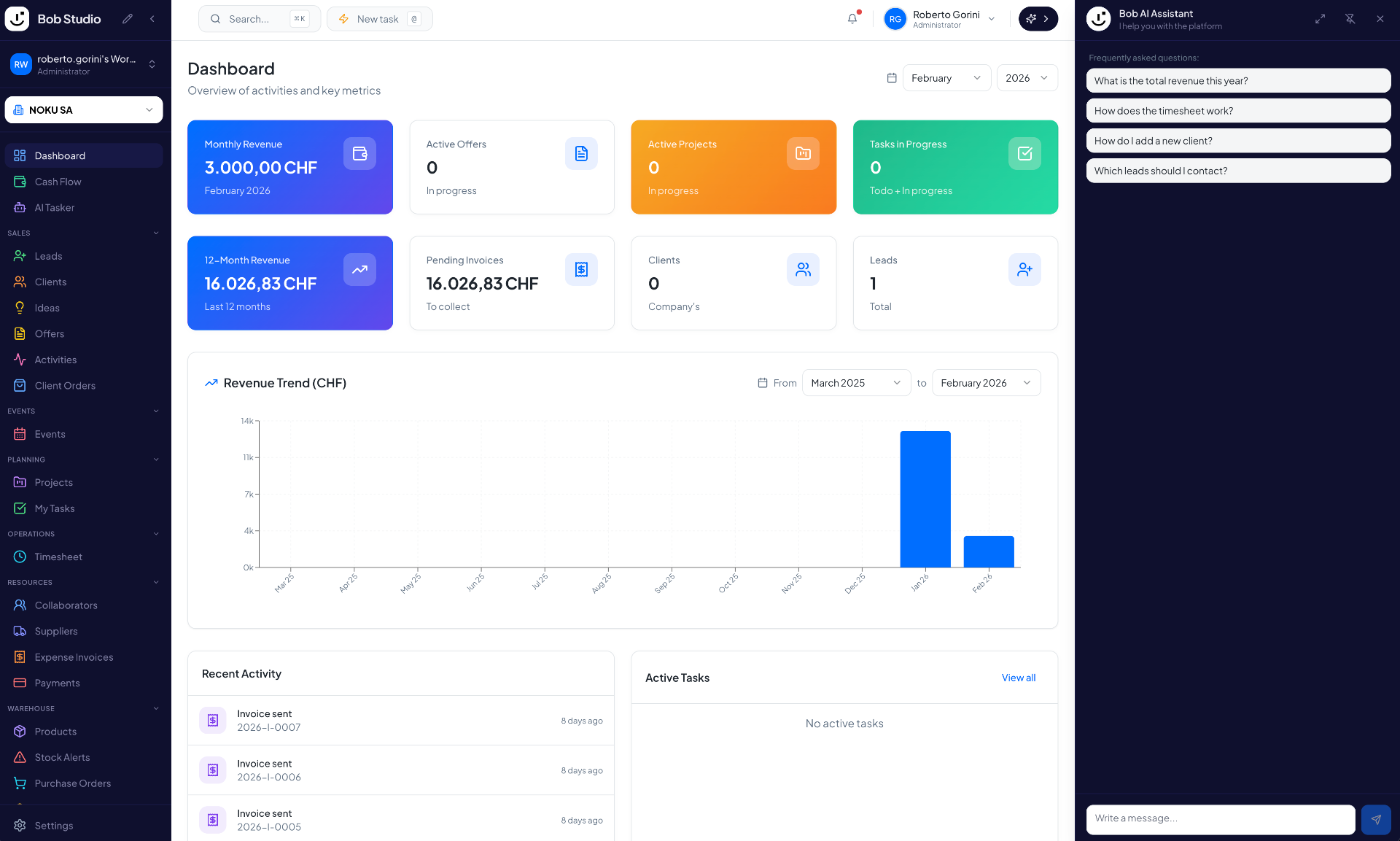Create a New task
The height and width of the screenshot is (841, 1400).
[x=379, y=19]
